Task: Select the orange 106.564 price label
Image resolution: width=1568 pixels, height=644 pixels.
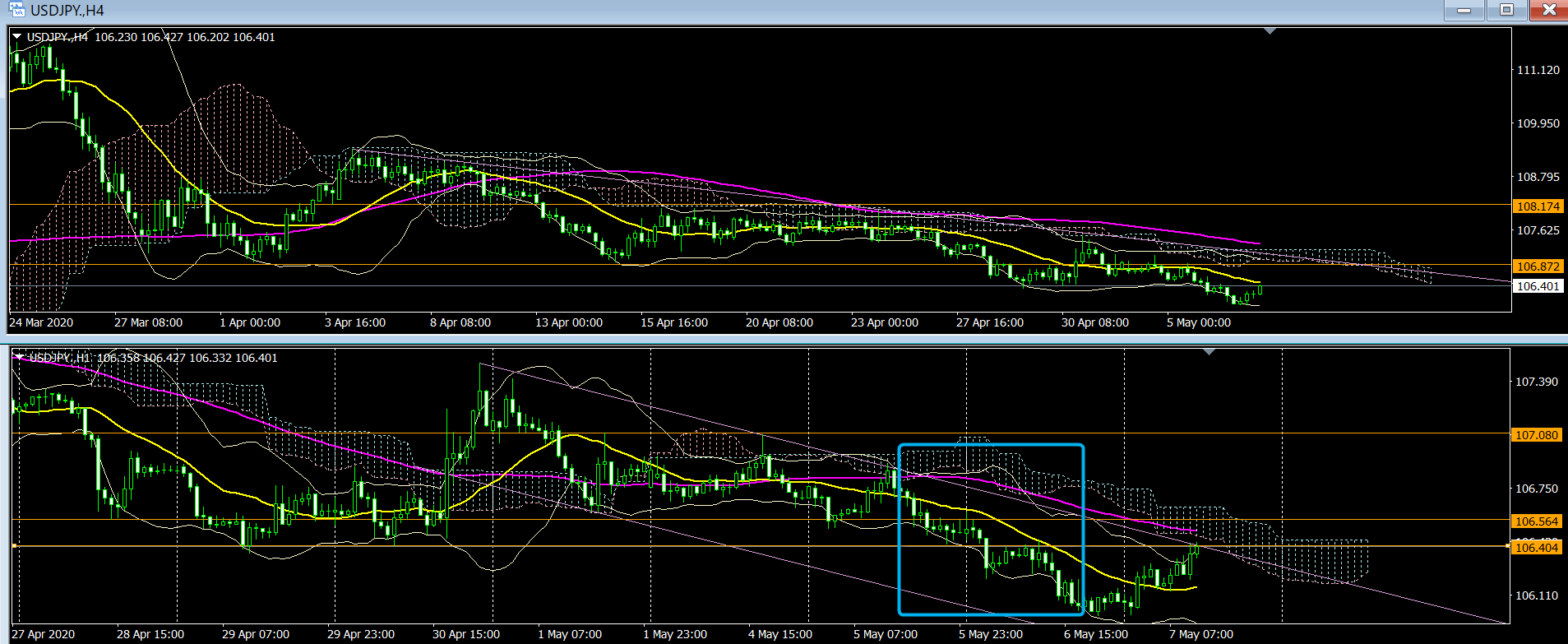Action: (1537, 521)
